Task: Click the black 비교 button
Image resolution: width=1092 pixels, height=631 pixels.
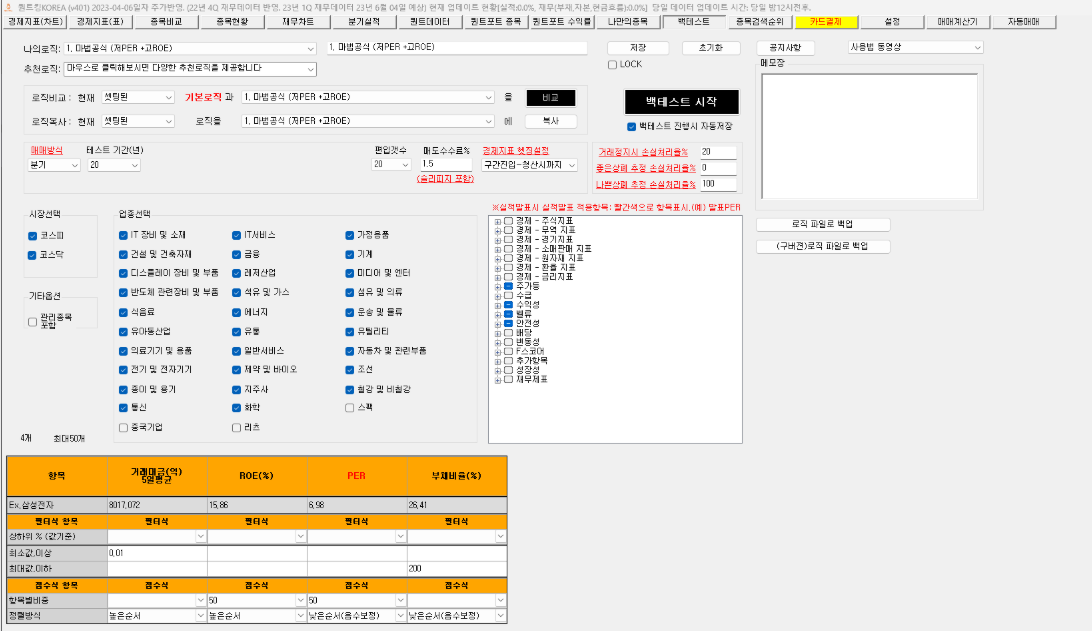Action: 551,98
